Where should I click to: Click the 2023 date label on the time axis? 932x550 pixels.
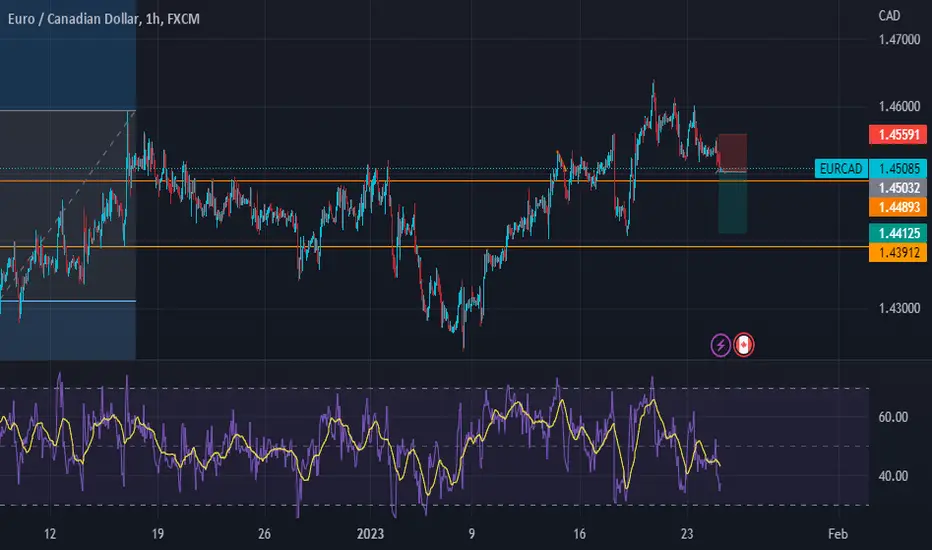click(x=370, y=534)
